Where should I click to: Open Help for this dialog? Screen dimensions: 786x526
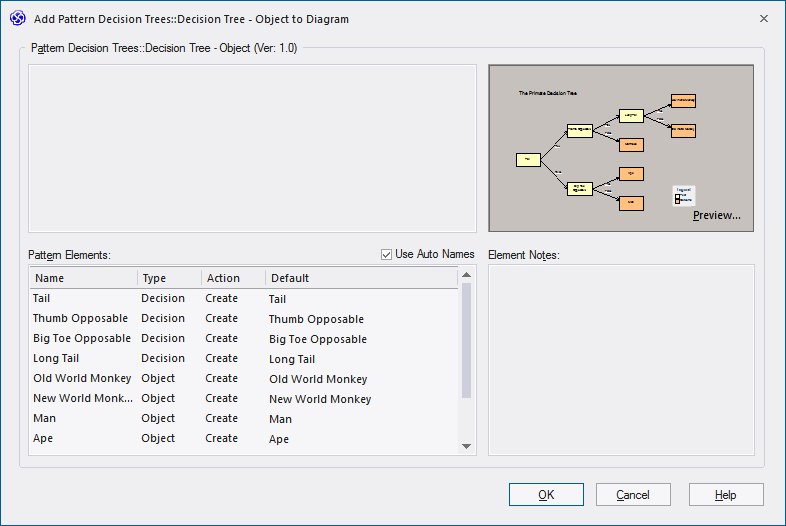click(x=726, y=495)
